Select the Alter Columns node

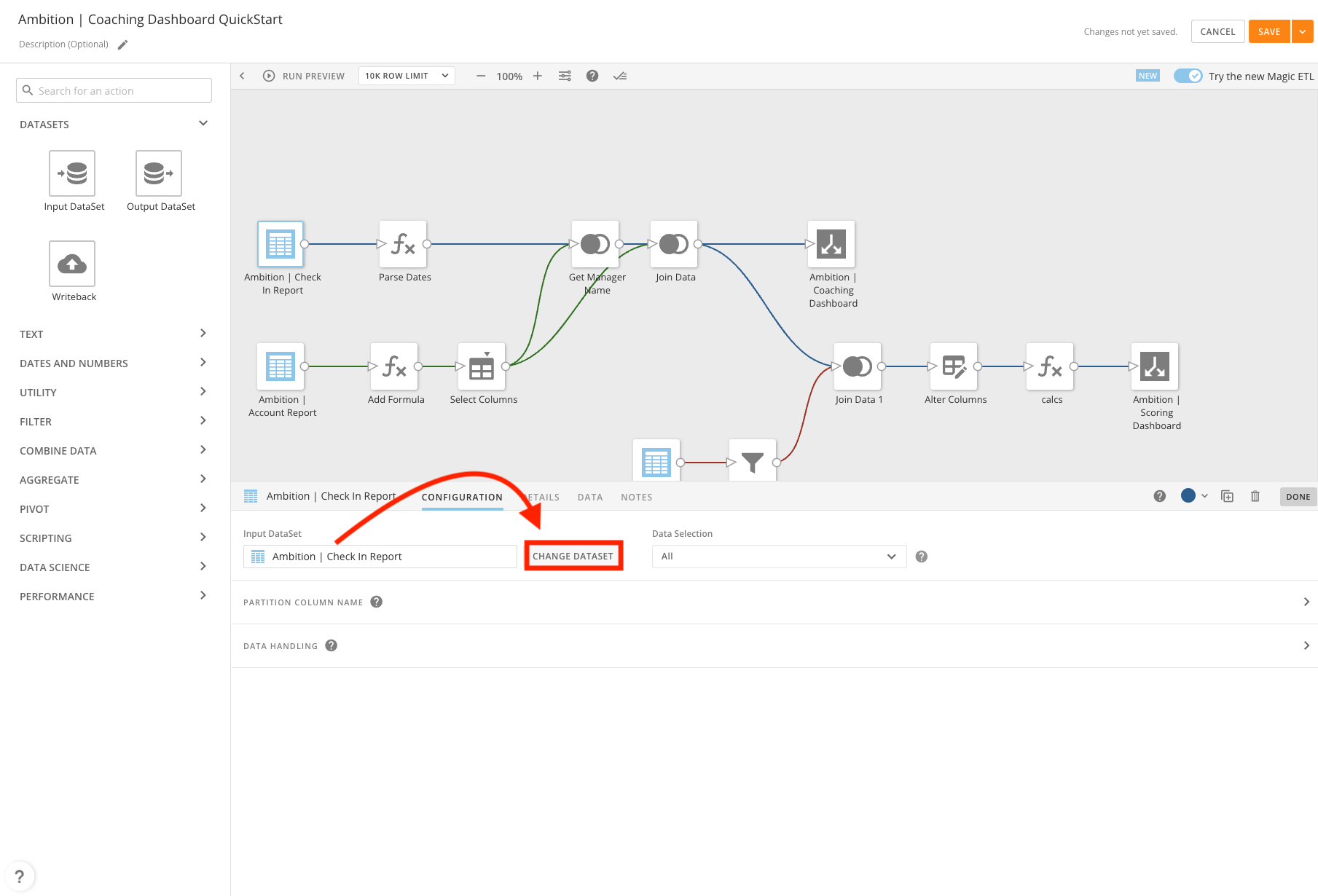954,366
